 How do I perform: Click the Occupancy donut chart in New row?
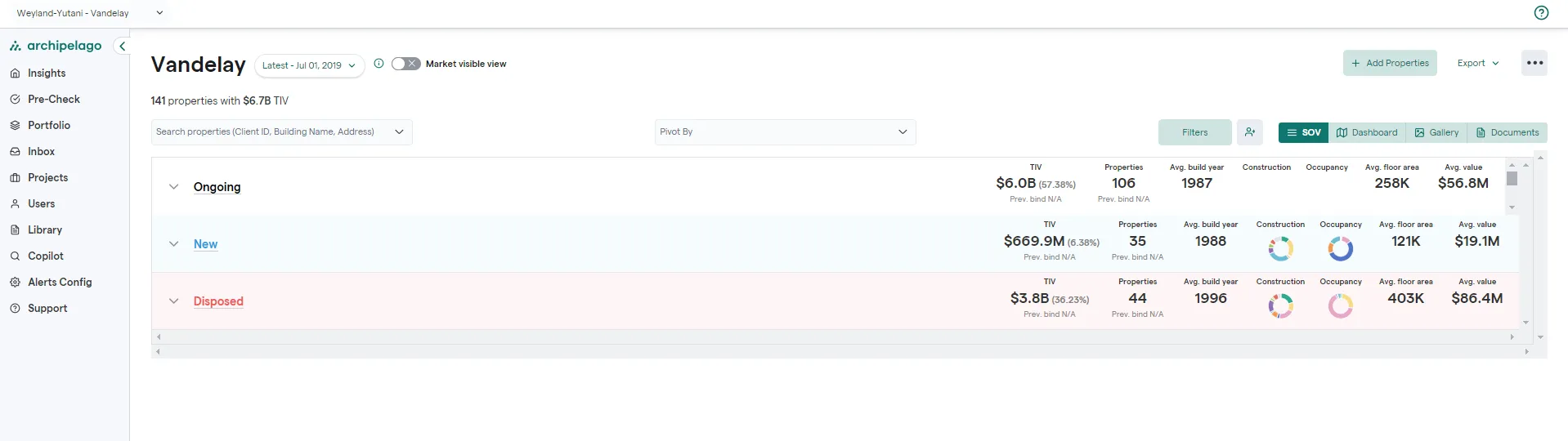1341,248
